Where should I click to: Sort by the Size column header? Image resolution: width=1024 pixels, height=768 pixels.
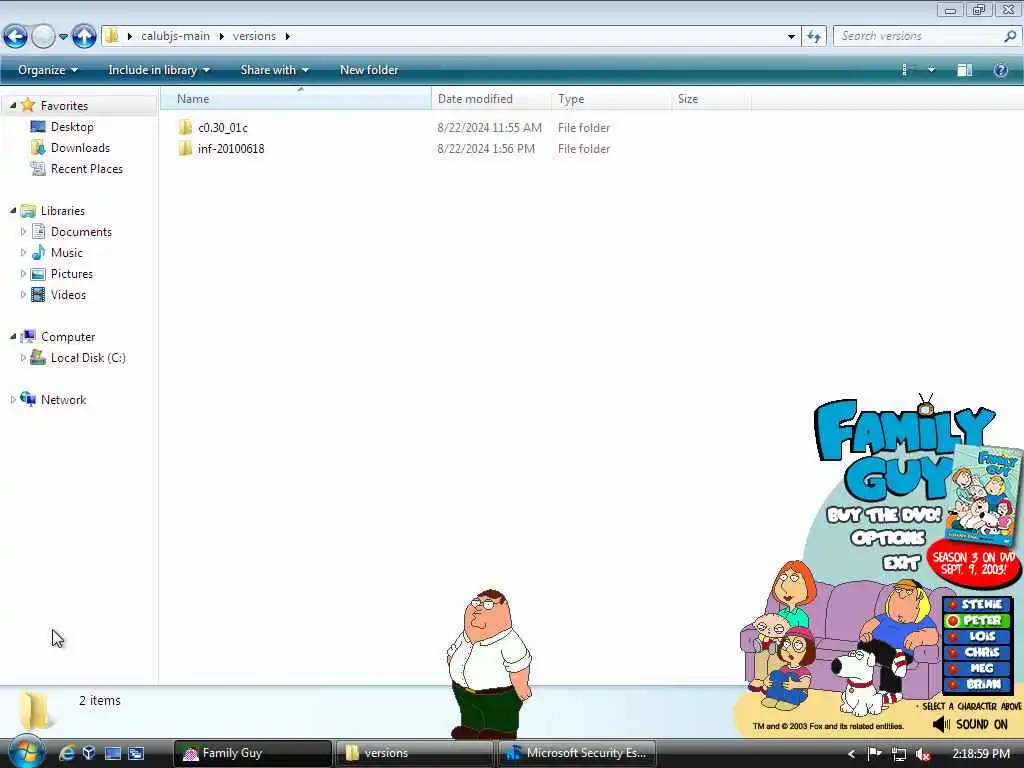point(711,99)
